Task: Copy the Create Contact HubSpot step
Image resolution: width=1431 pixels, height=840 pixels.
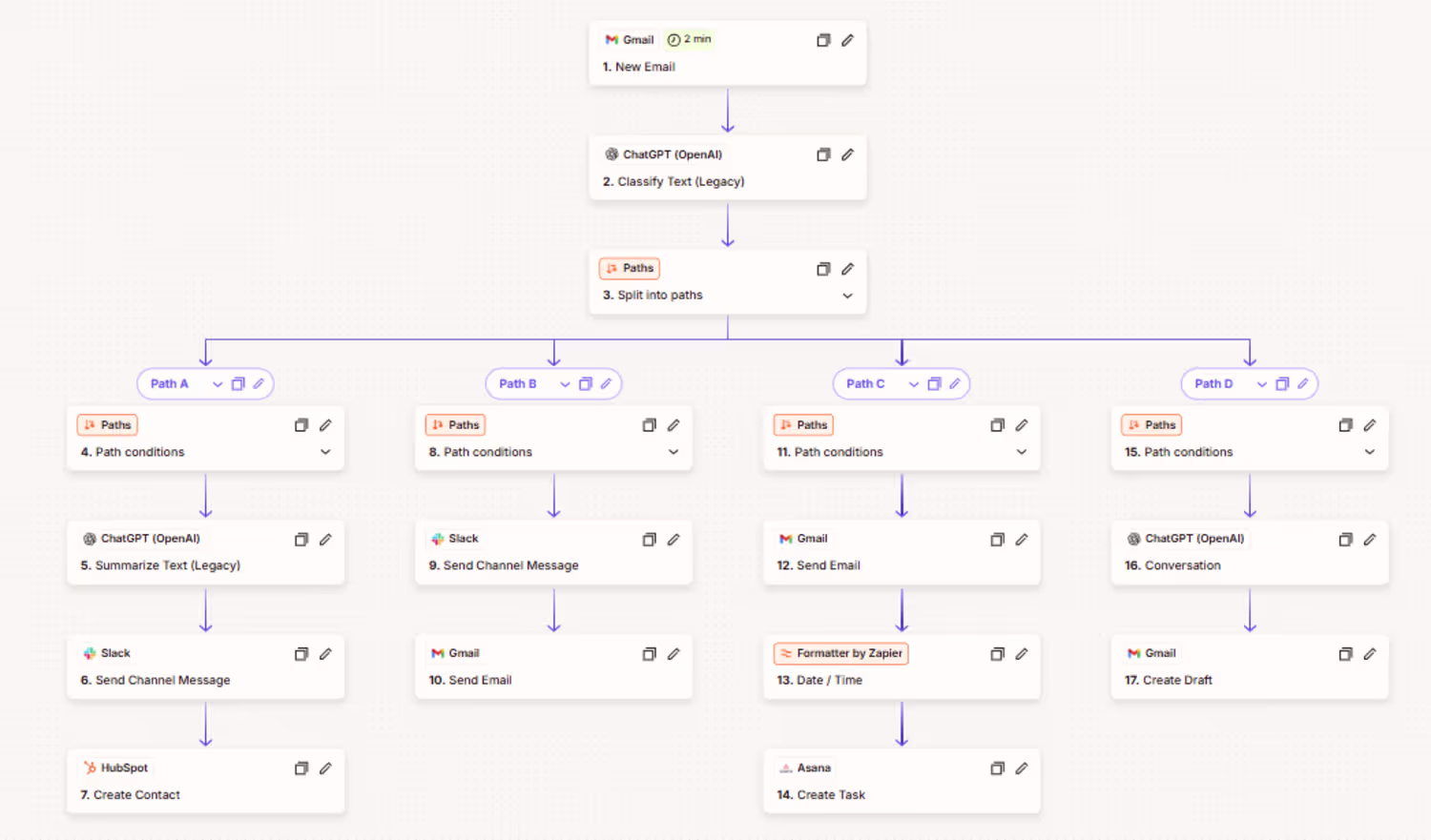Action: [x=301, y=768]
